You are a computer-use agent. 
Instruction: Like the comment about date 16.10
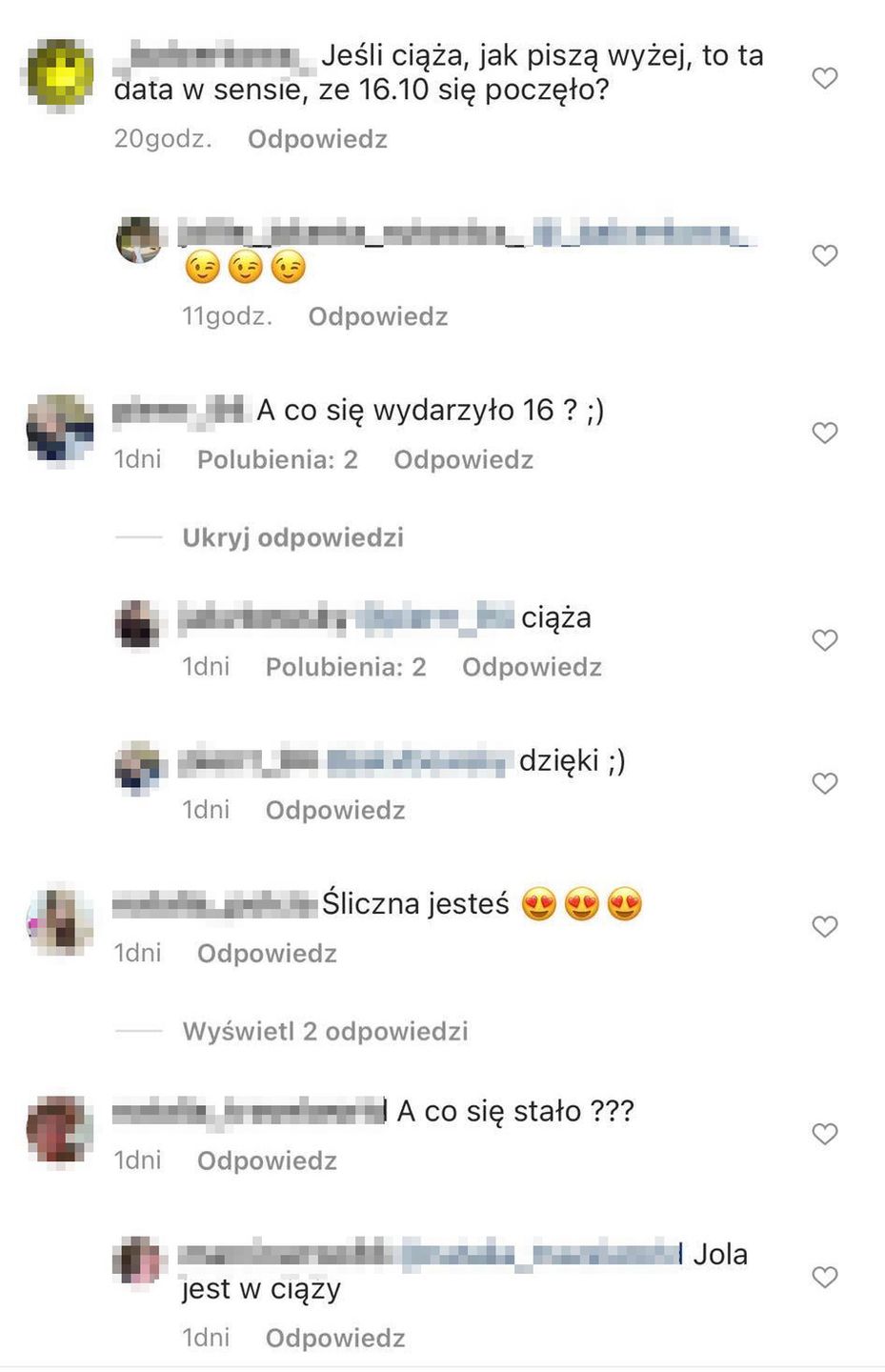click(x=825, y=78)
